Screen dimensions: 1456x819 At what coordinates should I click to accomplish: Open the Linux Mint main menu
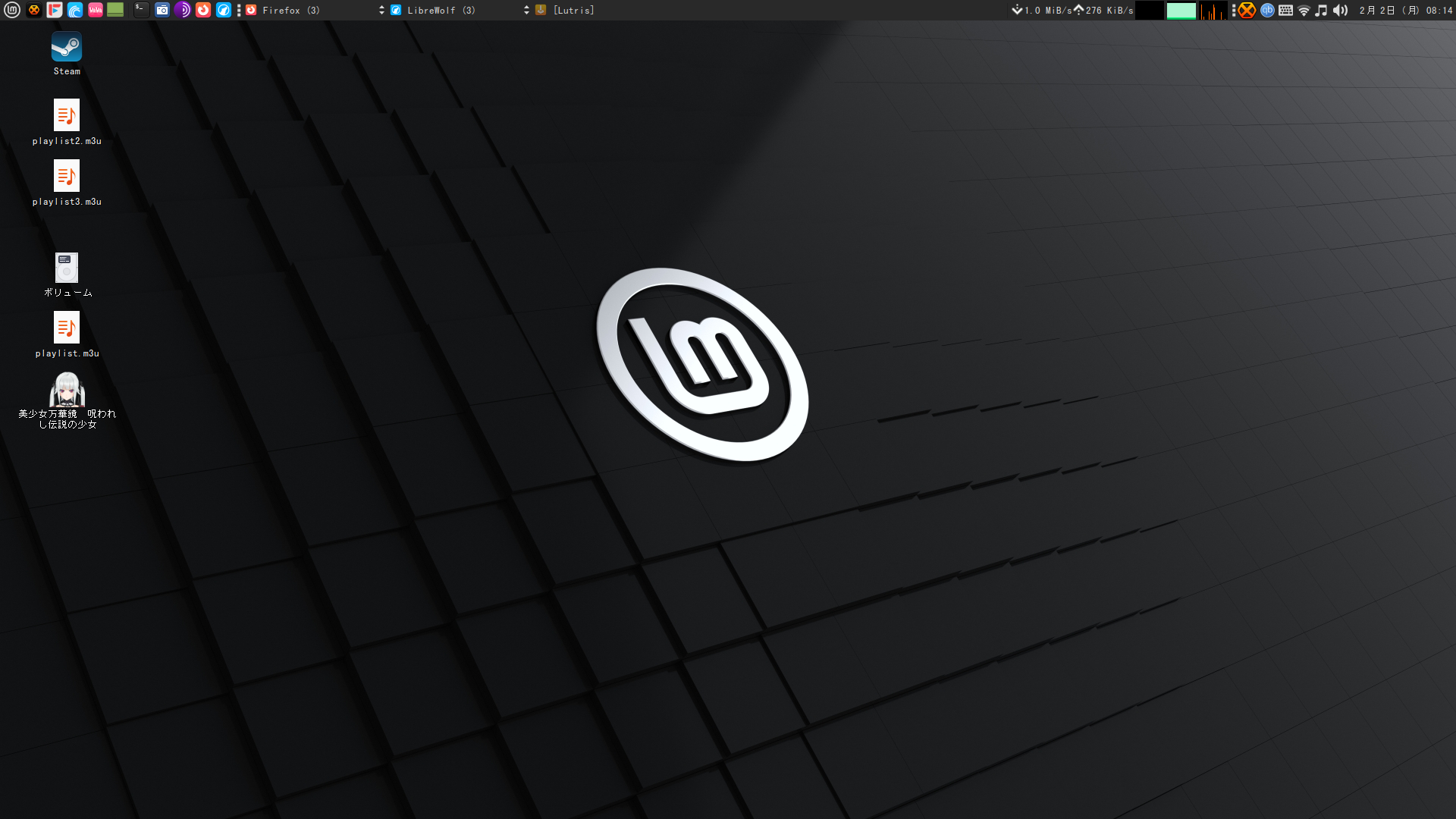[11, 10]
